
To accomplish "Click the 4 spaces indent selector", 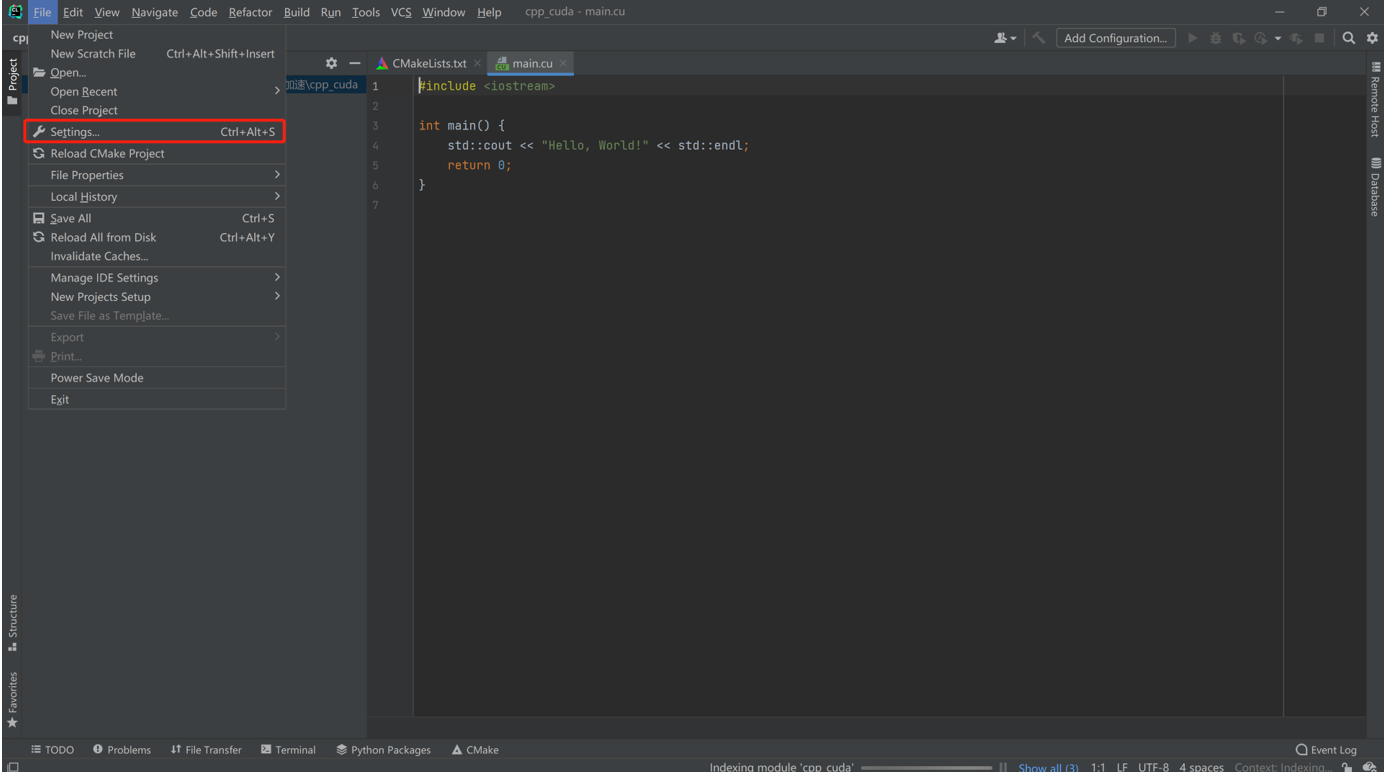I will (x=1201, y=767).
